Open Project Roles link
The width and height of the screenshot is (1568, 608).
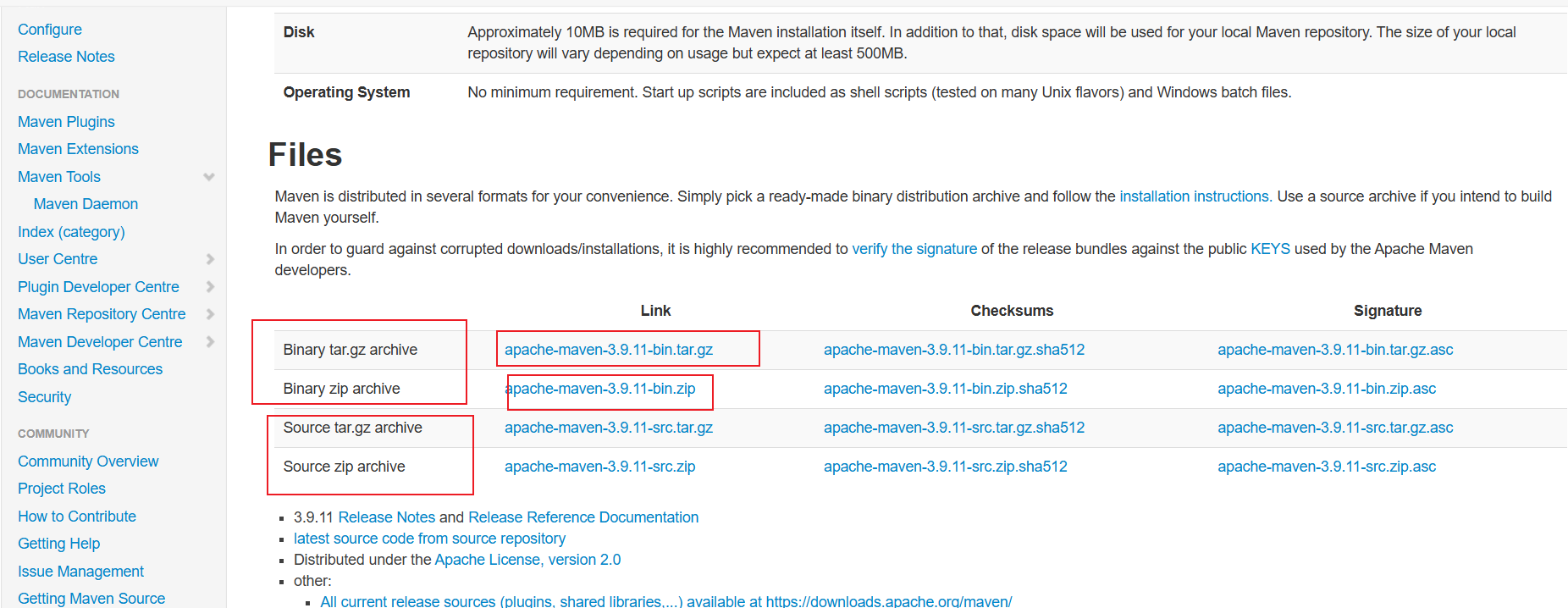click(62, 489)
